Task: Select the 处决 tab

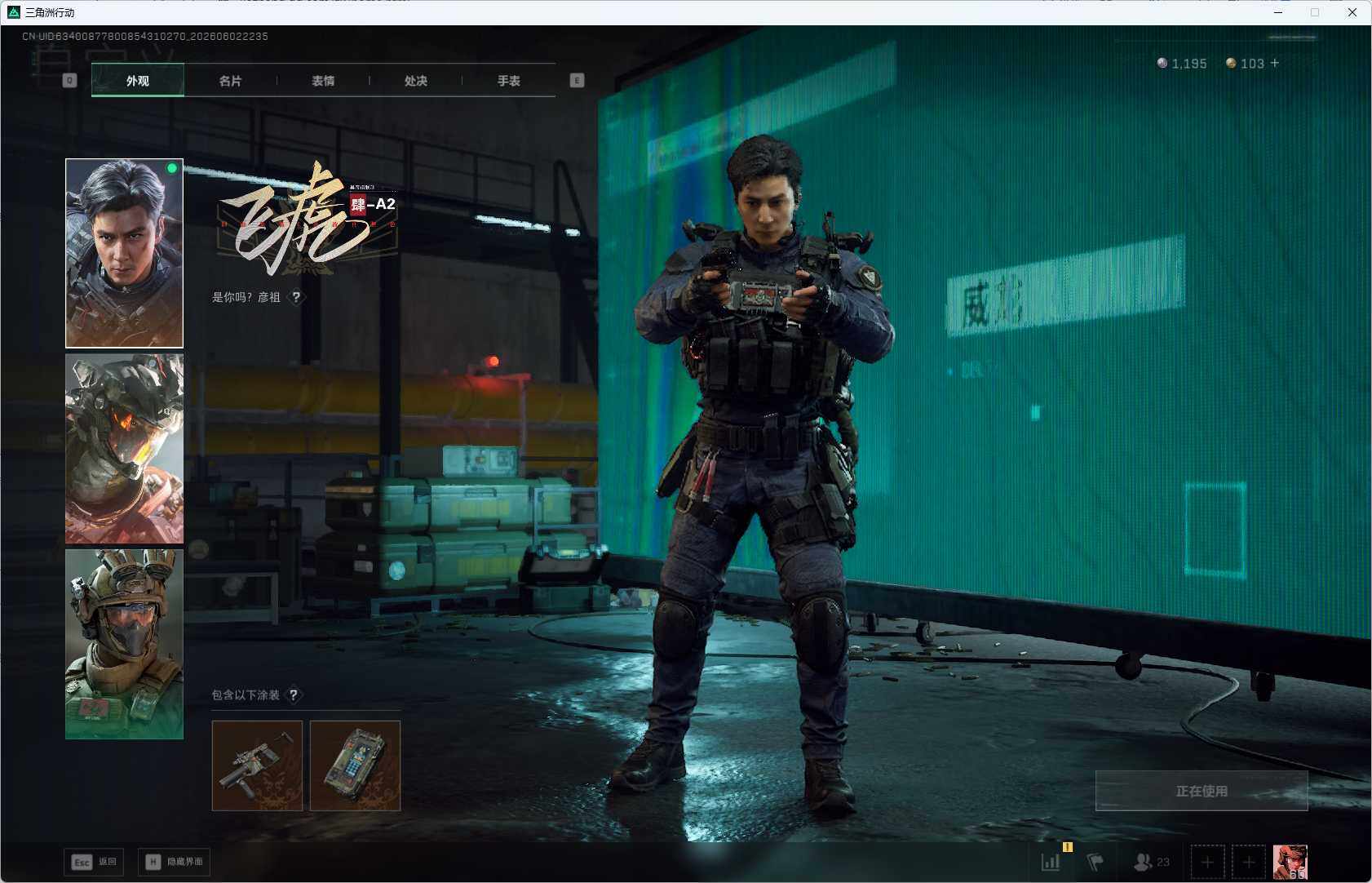Action: [x=416, y=80]
